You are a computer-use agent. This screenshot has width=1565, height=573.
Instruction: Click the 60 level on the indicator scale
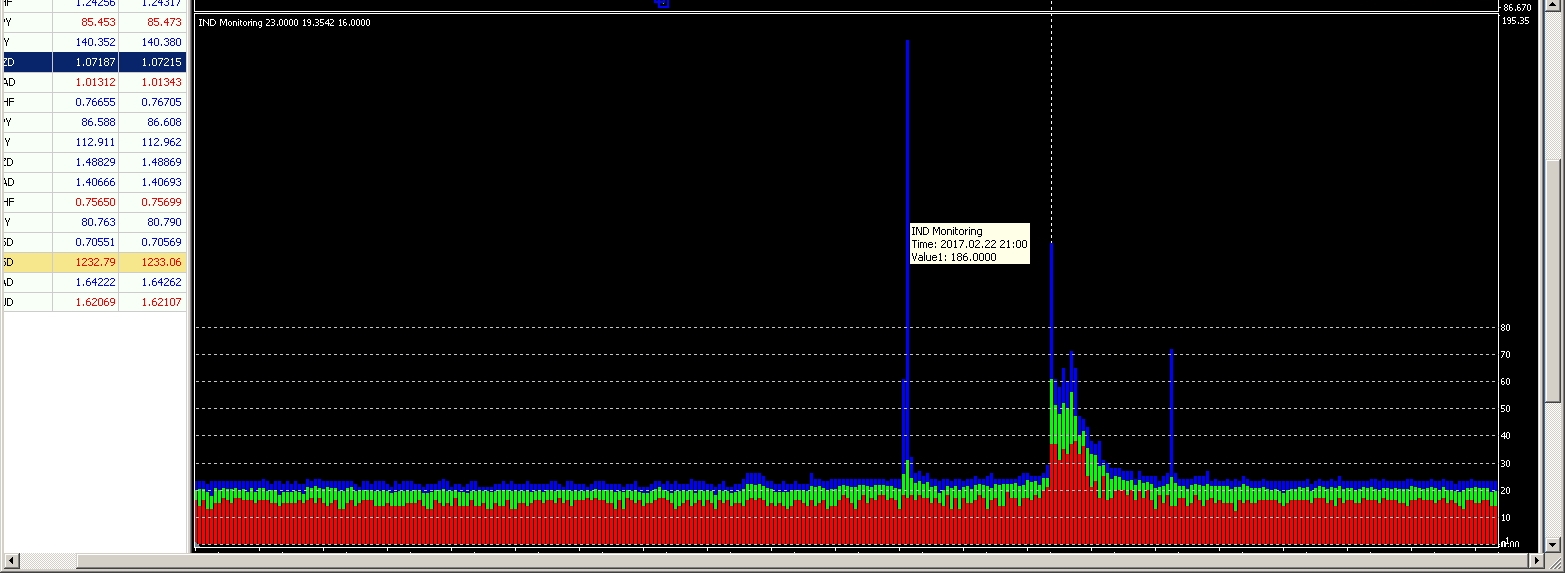[1506, 382]
